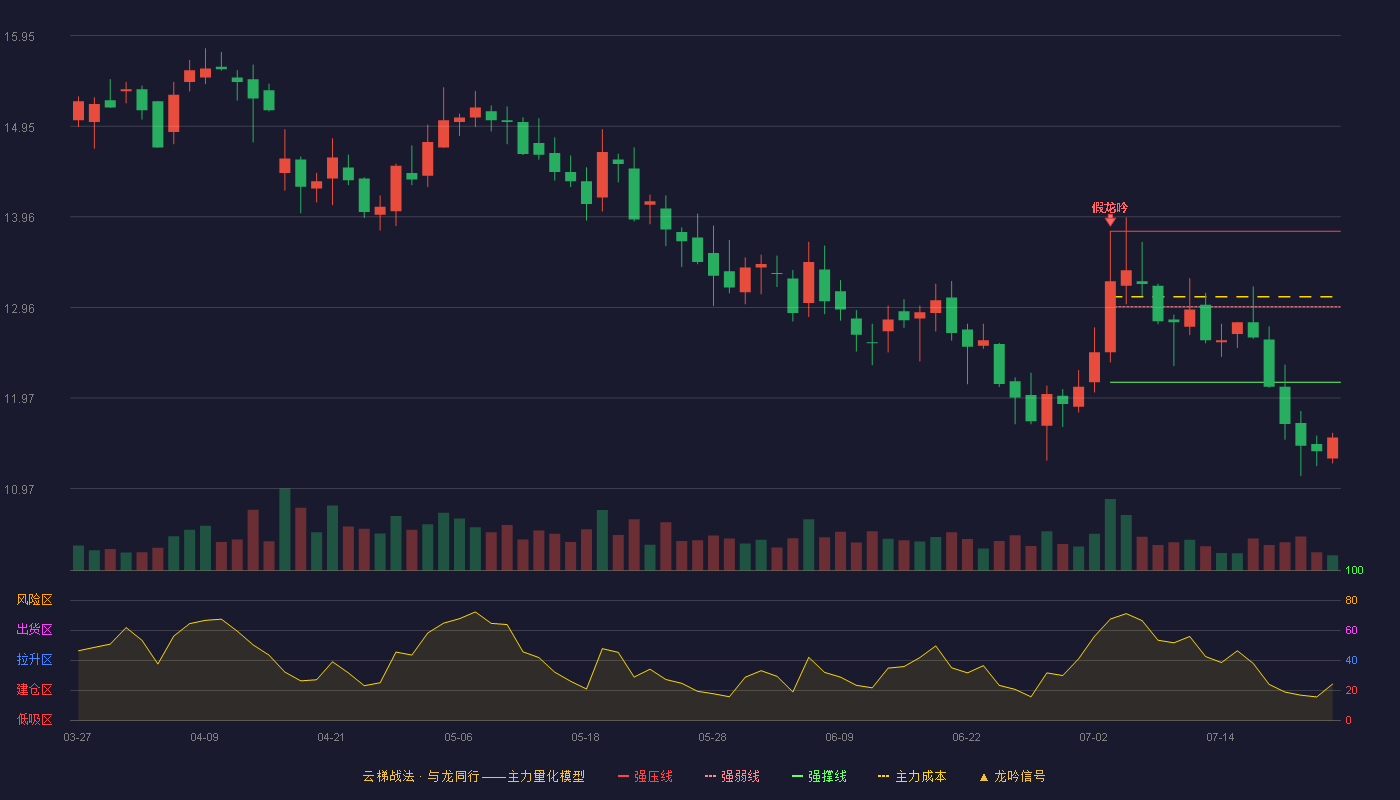Select the 拉升区 zone label
The height and width of the screenshot is (800, 1400).
[34, 660]
